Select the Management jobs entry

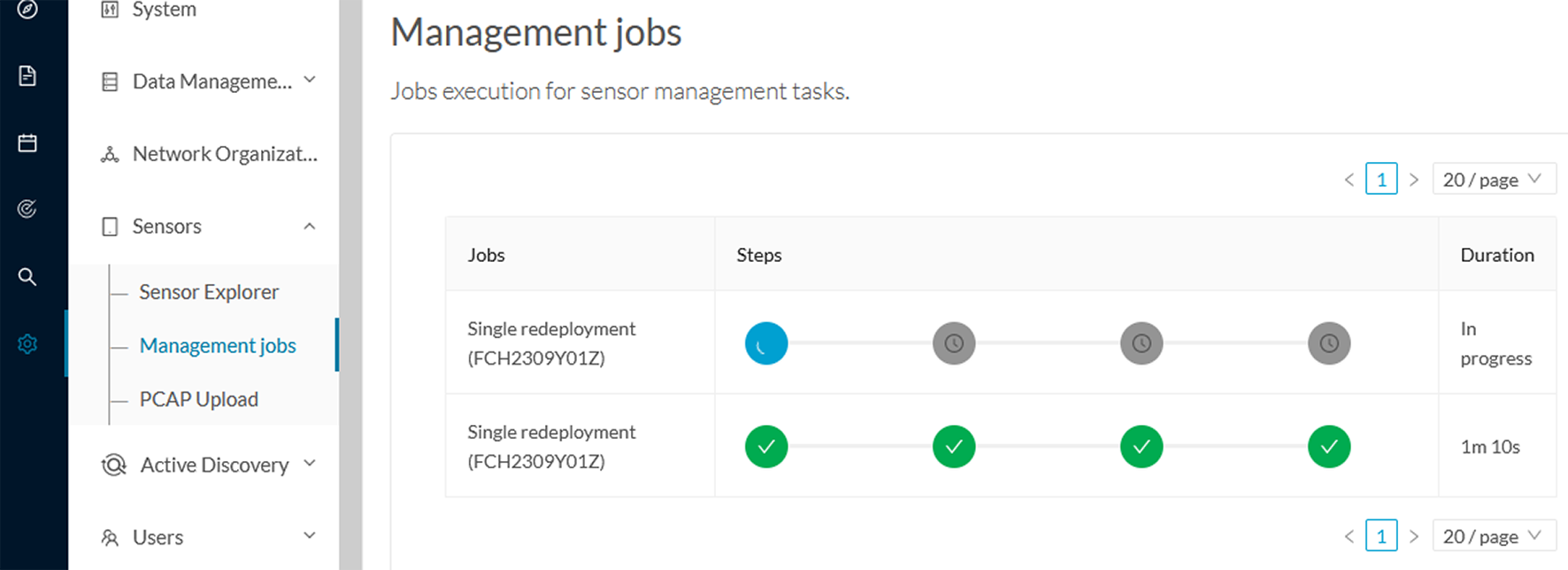click(218, 345)
